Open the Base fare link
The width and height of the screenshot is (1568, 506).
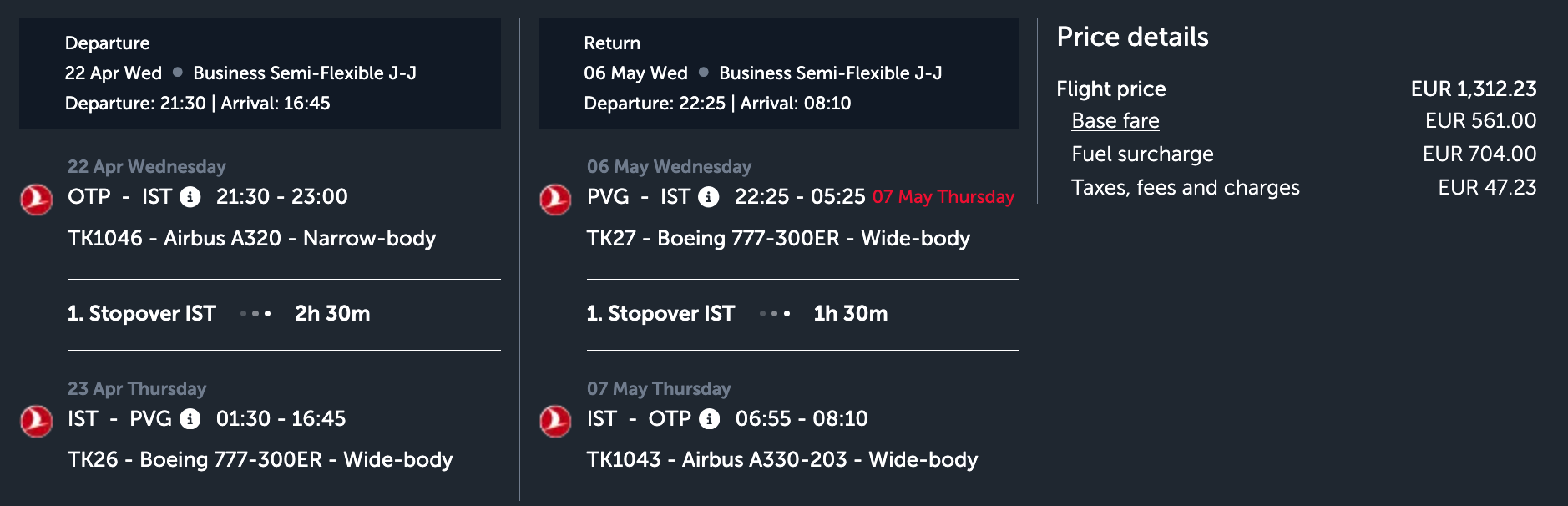pyautogui.click(x=1115, y=121)
